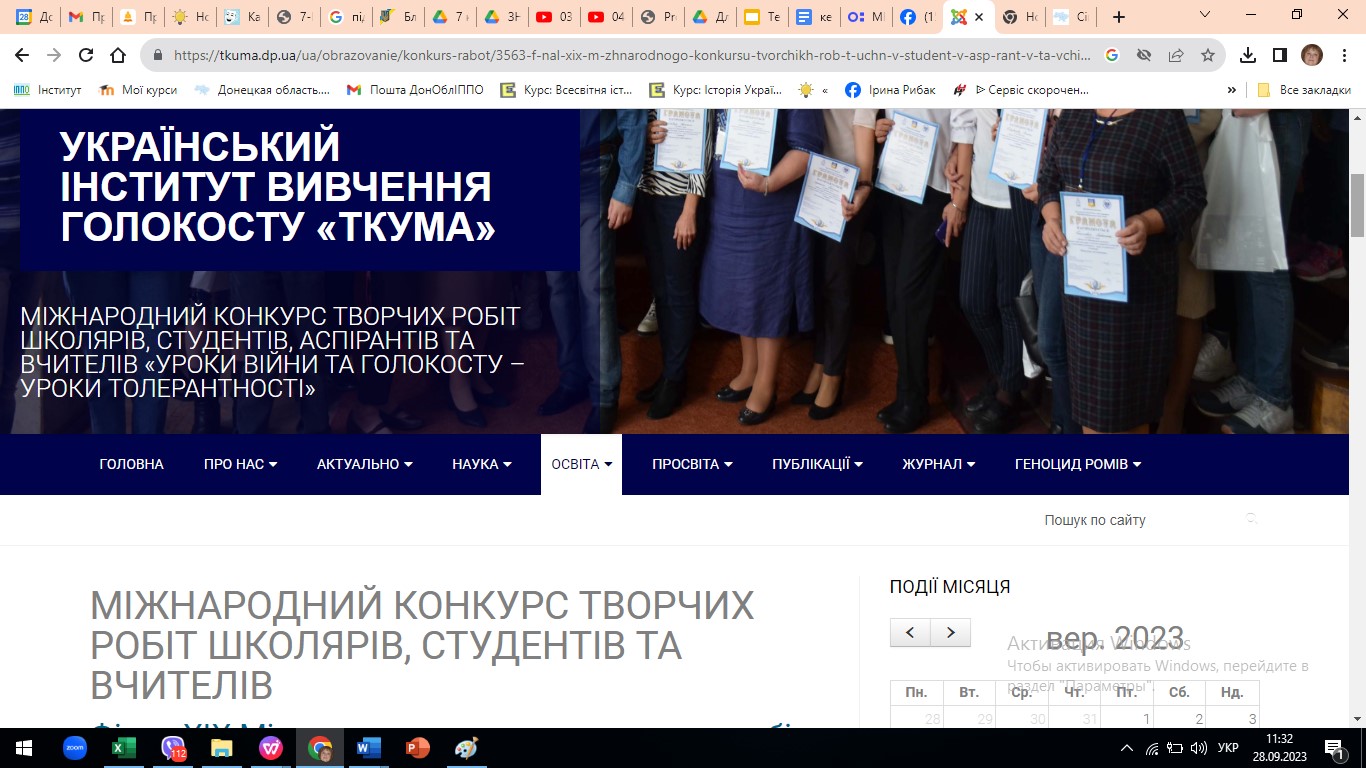The width and height of the screenshot is (1366, 768).
Task: Open the Windows Start menu
Action: click(x=24, y=747)
